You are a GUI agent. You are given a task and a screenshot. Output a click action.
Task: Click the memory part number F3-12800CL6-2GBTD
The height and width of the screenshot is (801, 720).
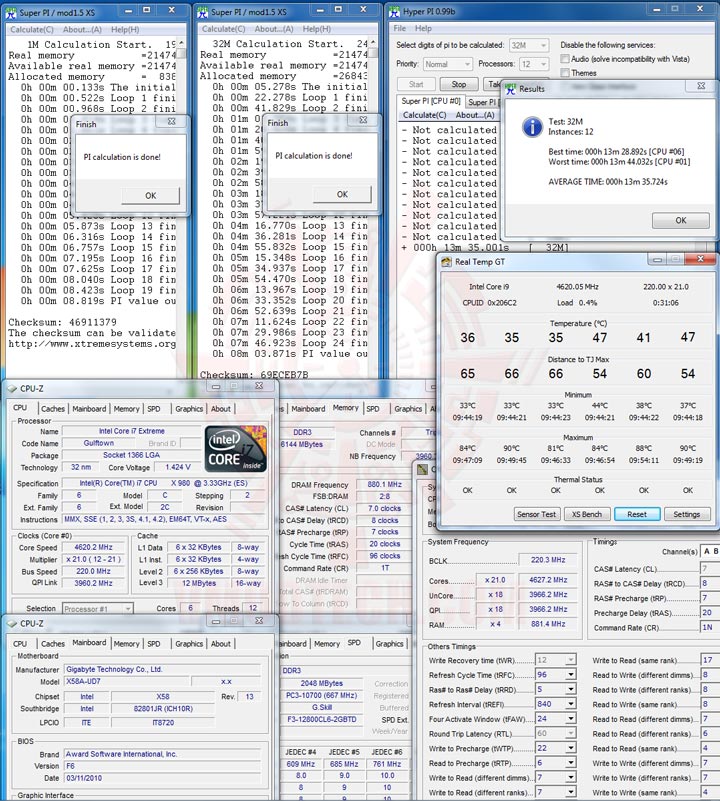point(321,719)
